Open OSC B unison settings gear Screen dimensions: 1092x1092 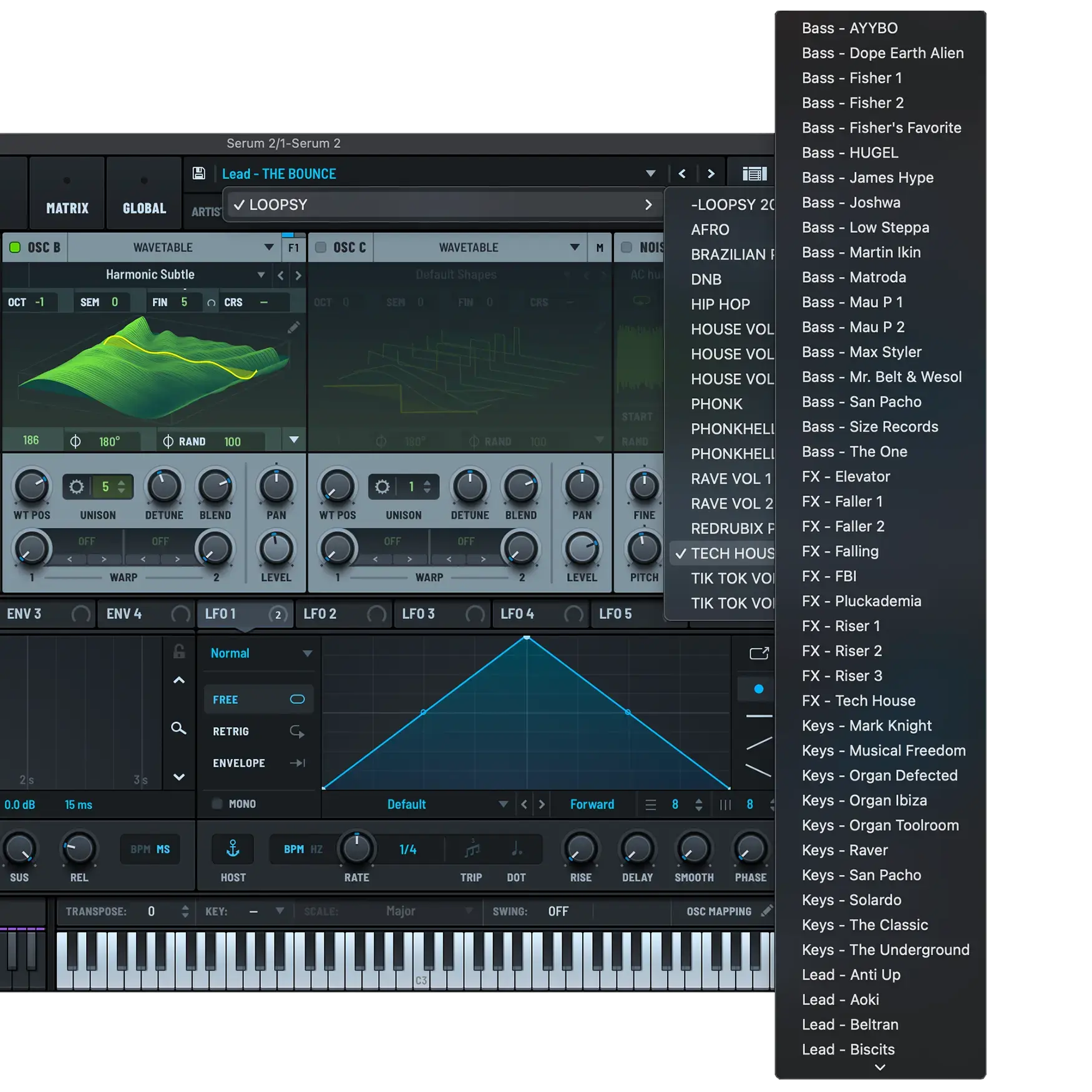tap(76, 487)
